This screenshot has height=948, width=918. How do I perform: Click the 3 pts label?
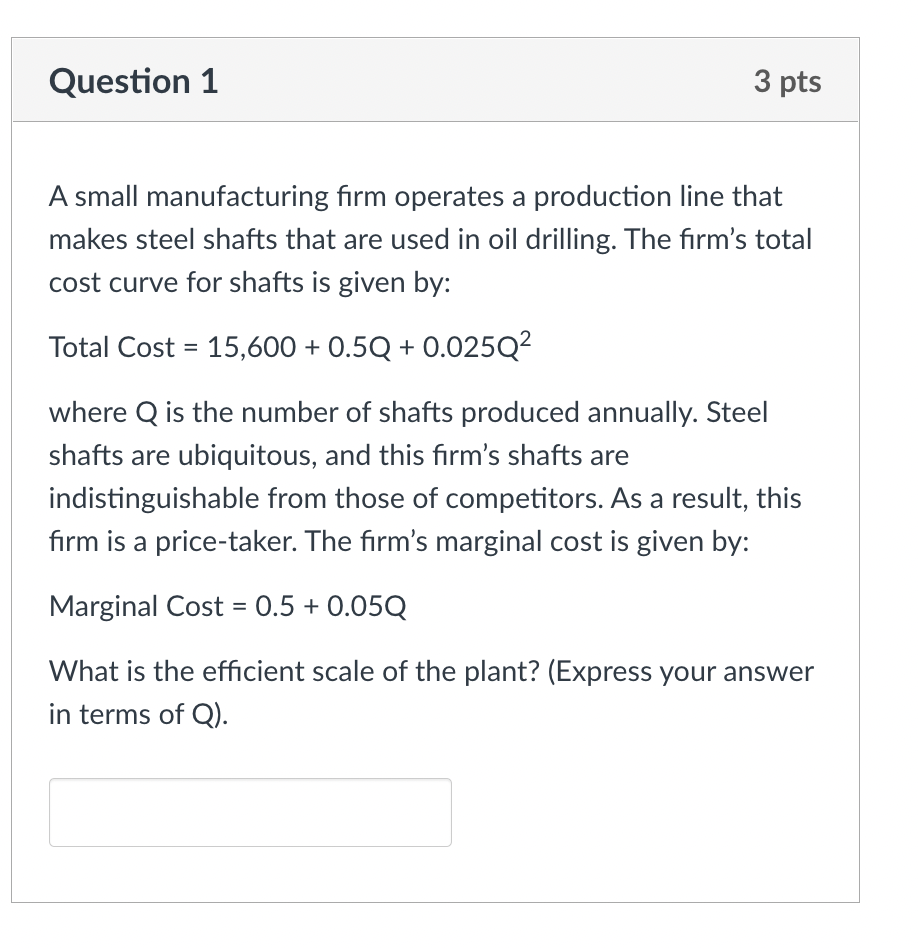coord(787,82)
